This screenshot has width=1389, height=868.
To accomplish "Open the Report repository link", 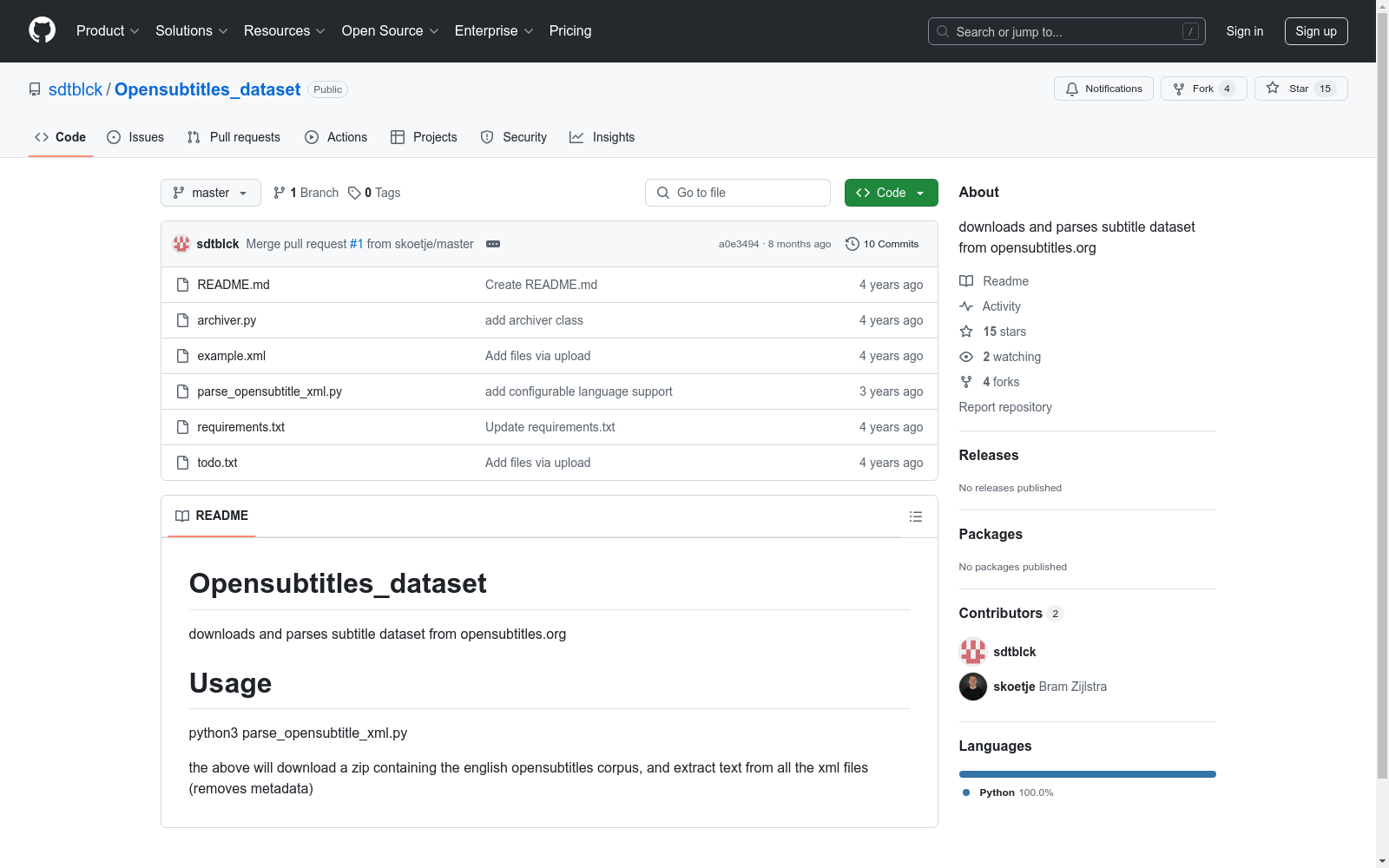I will coord(1005,407).
